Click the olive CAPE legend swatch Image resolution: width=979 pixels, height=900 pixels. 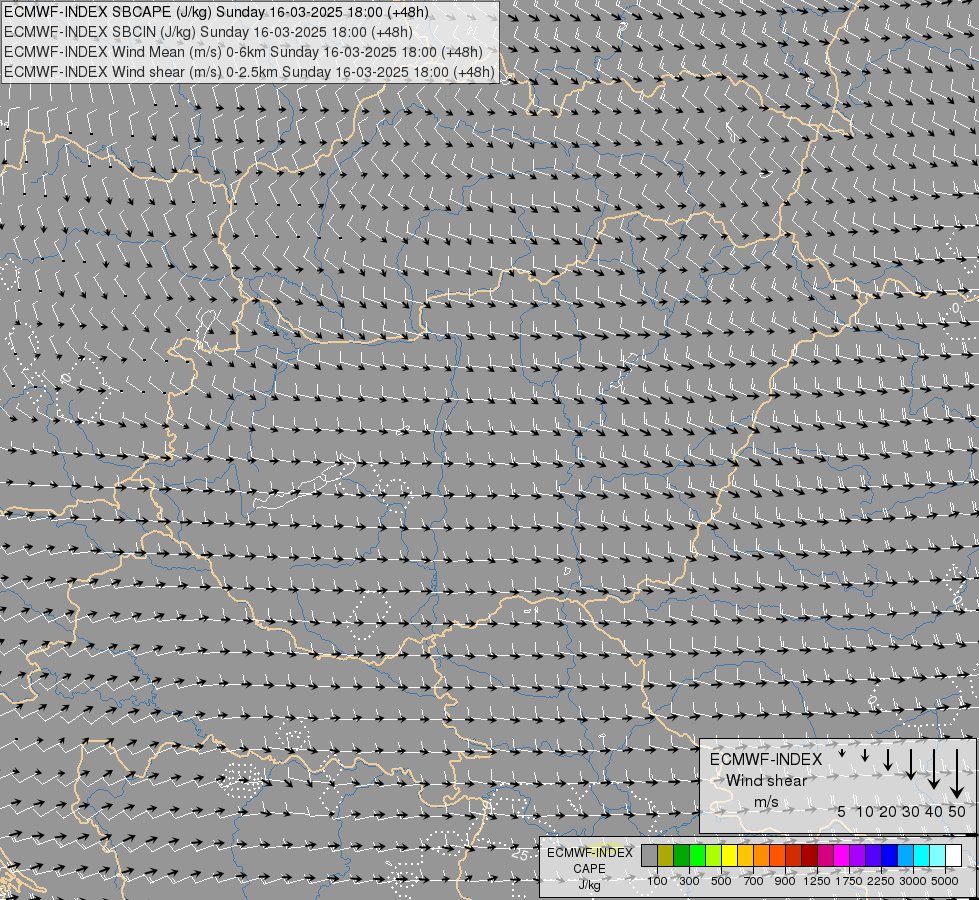(665, 855)
